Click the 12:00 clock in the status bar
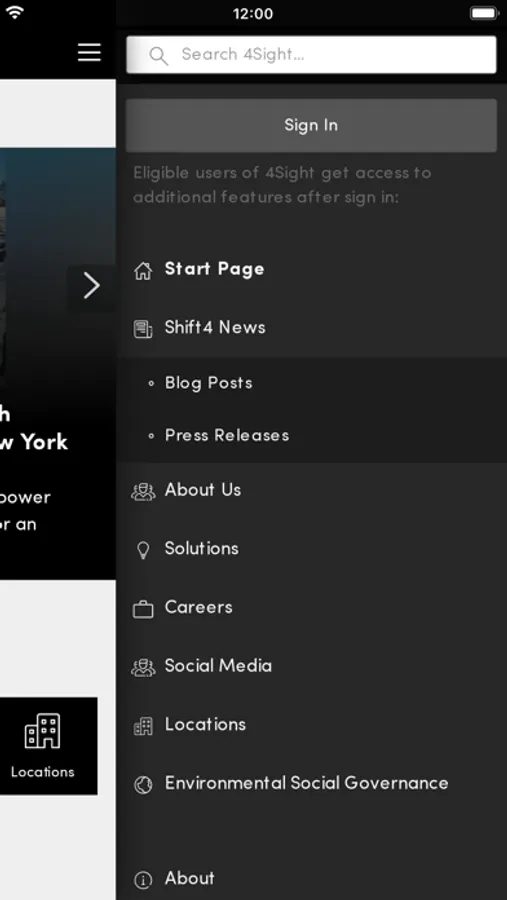 click(253, 14)
